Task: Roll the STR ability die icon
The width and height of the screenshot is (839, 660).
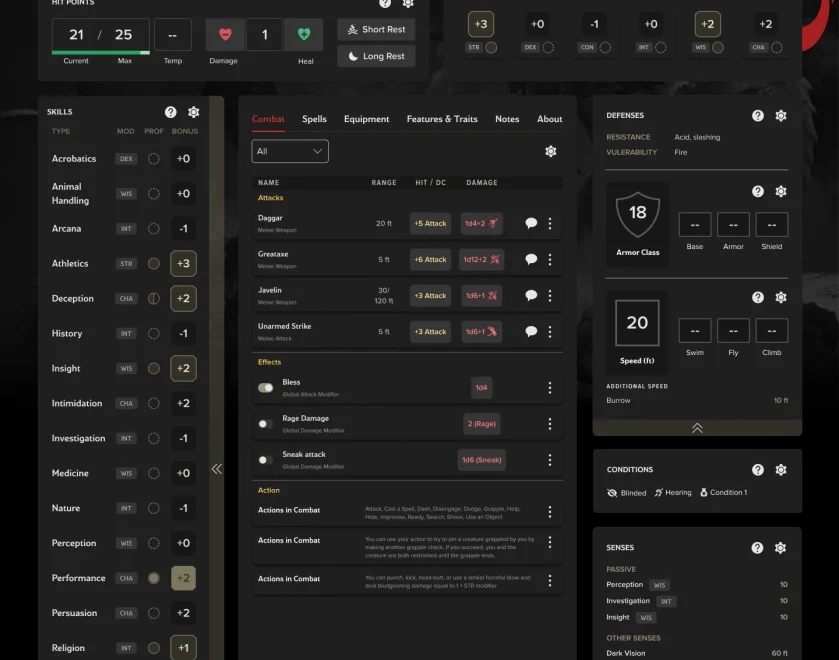Action: 492,46
